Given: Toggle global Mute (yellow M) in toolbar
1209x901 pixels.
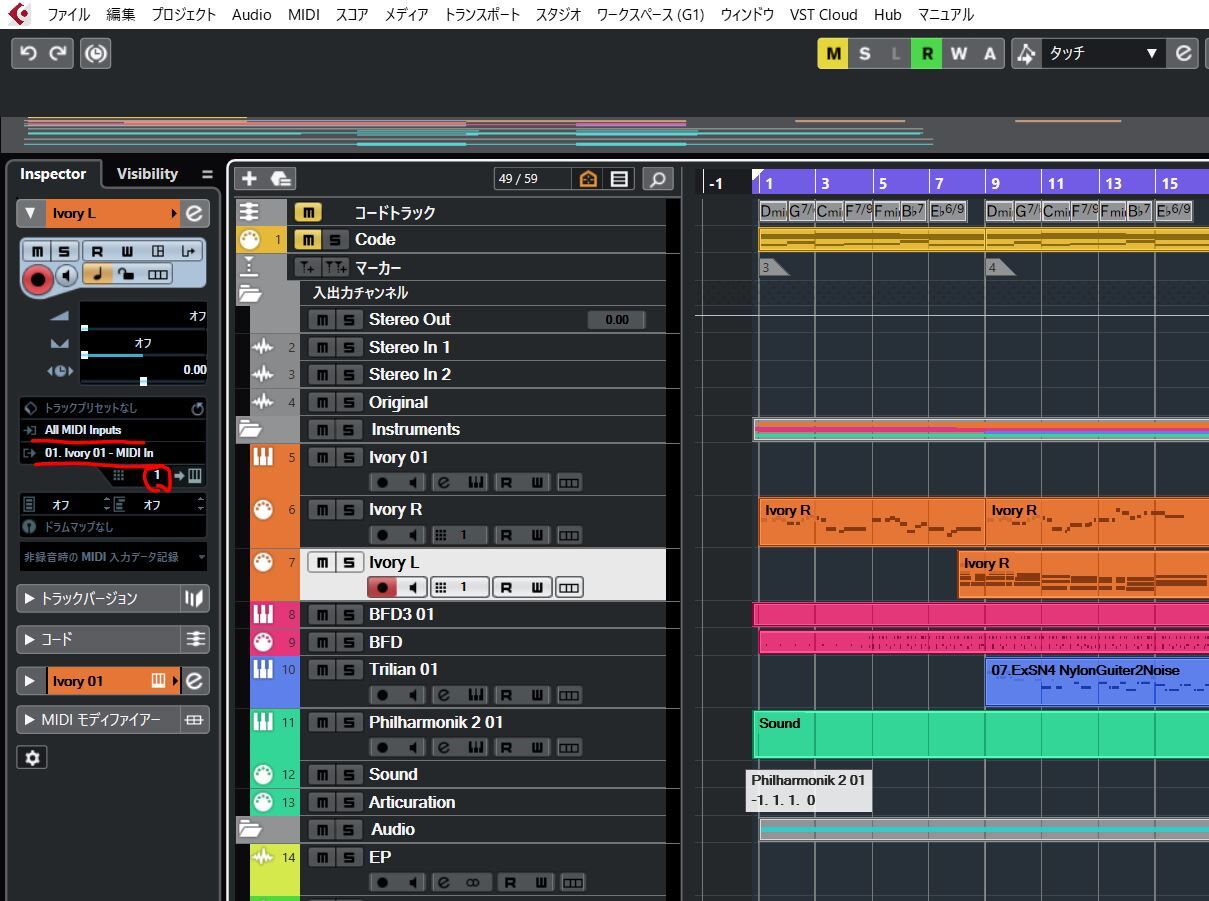Looking at the screenshot, I should [834, 54].
